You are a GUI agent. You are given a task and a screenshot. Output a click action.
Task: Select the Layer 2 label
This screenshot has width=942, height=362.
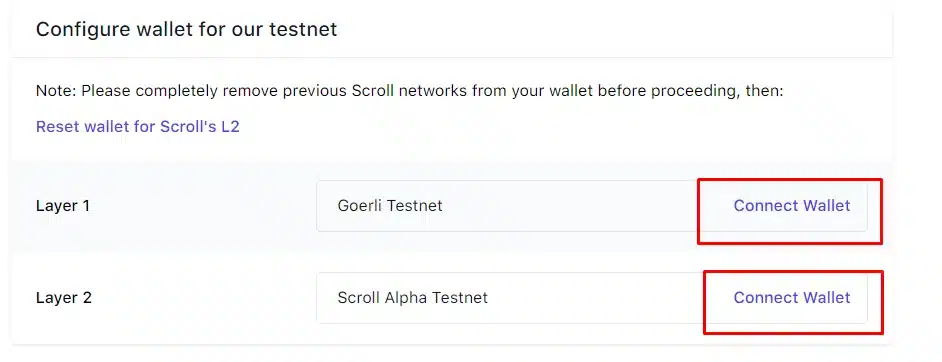tap(64, 298)
